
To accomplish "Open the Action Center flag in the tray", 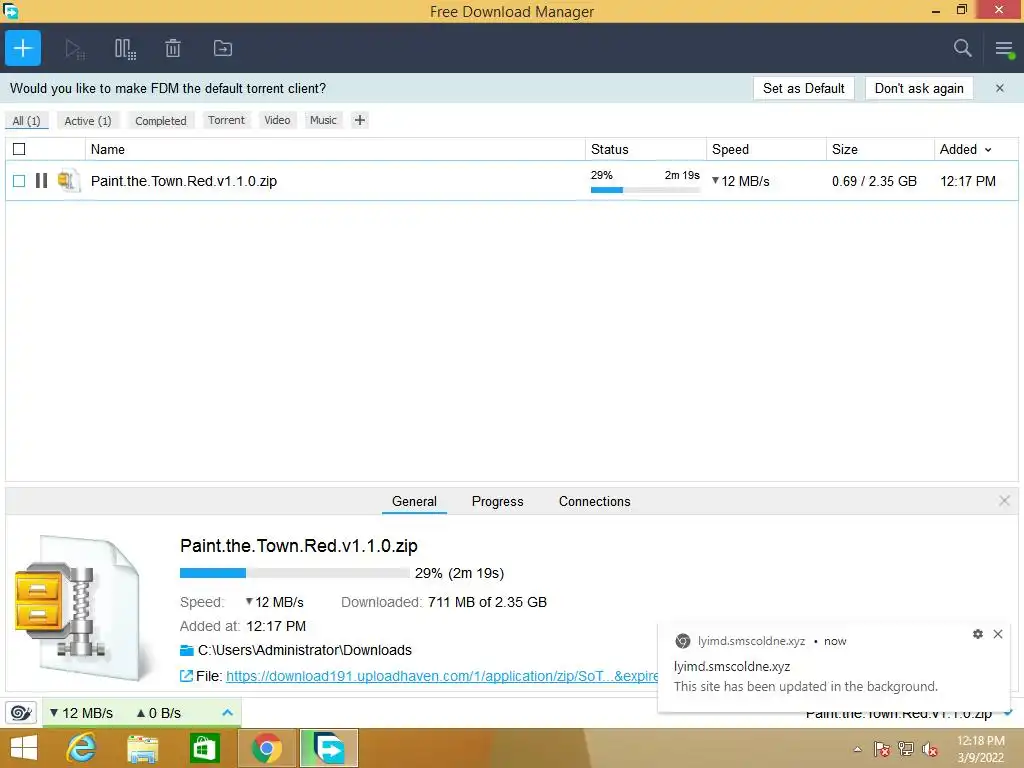I will [882, 749].
